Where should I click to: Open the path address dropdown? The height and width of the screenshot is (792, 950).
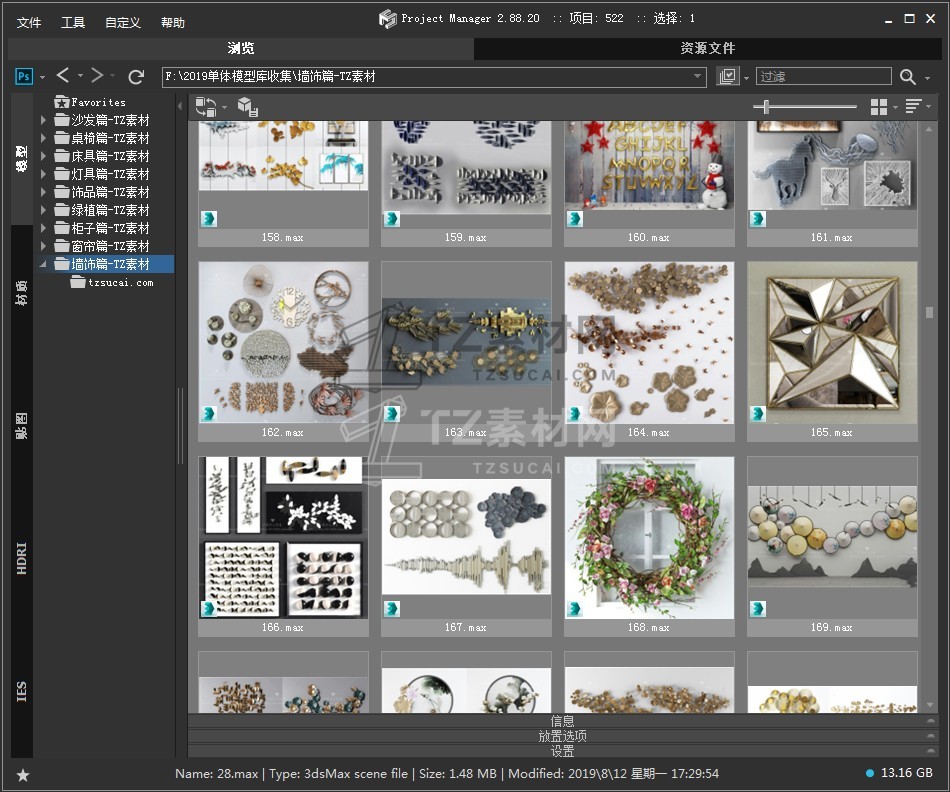tap(698, 77)
